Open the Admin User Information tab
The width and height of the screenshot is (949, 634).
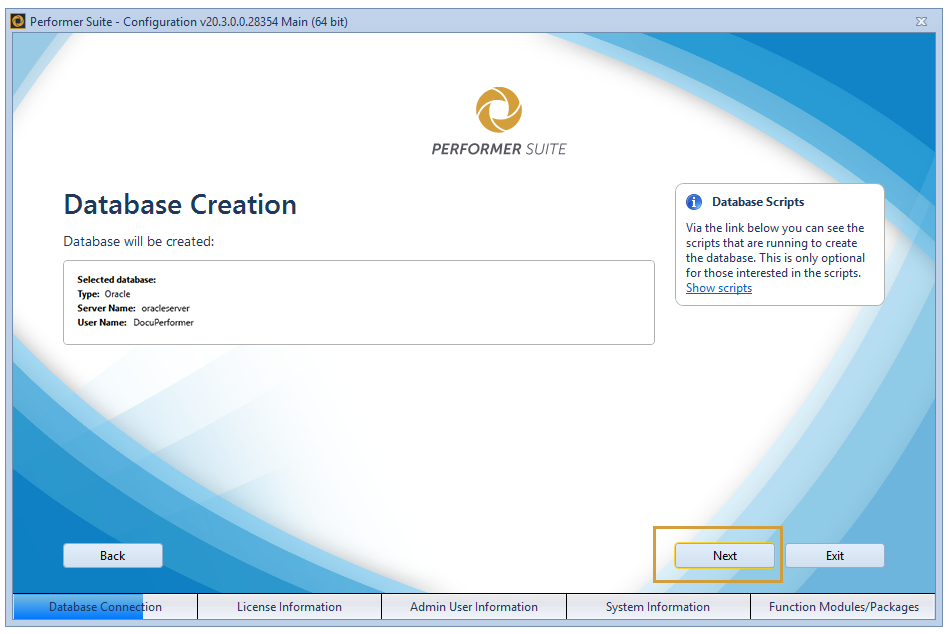click(473, 606)
